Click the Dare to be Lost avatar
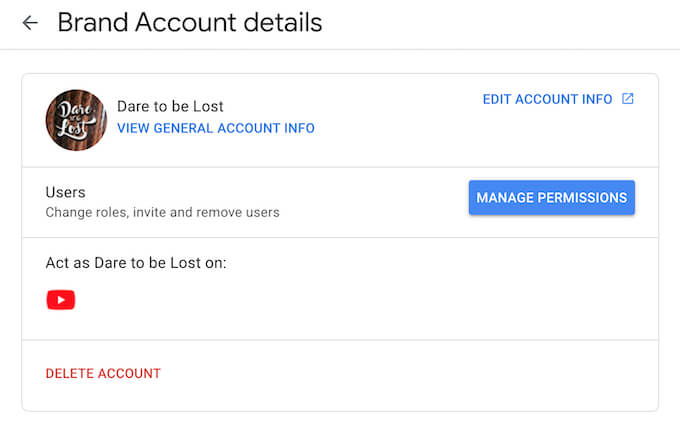This screenshot has height=437, width=680. pyautogui.click(x=76, y=120)
